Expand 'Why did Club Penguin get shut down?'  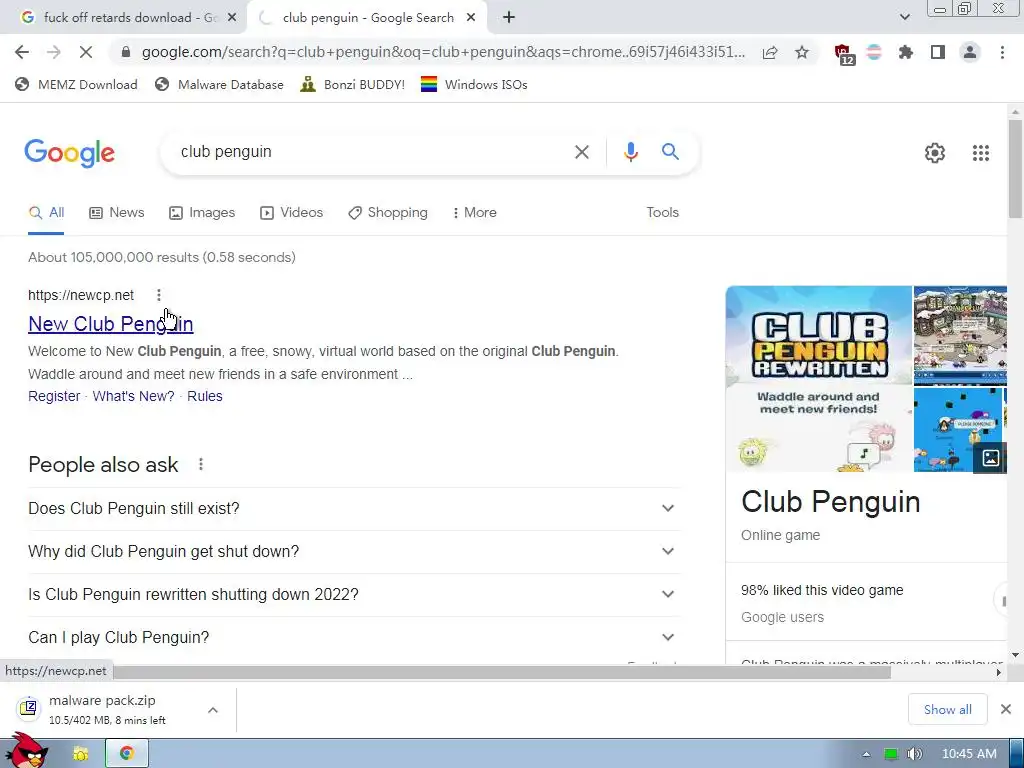[x=354, y=551]
